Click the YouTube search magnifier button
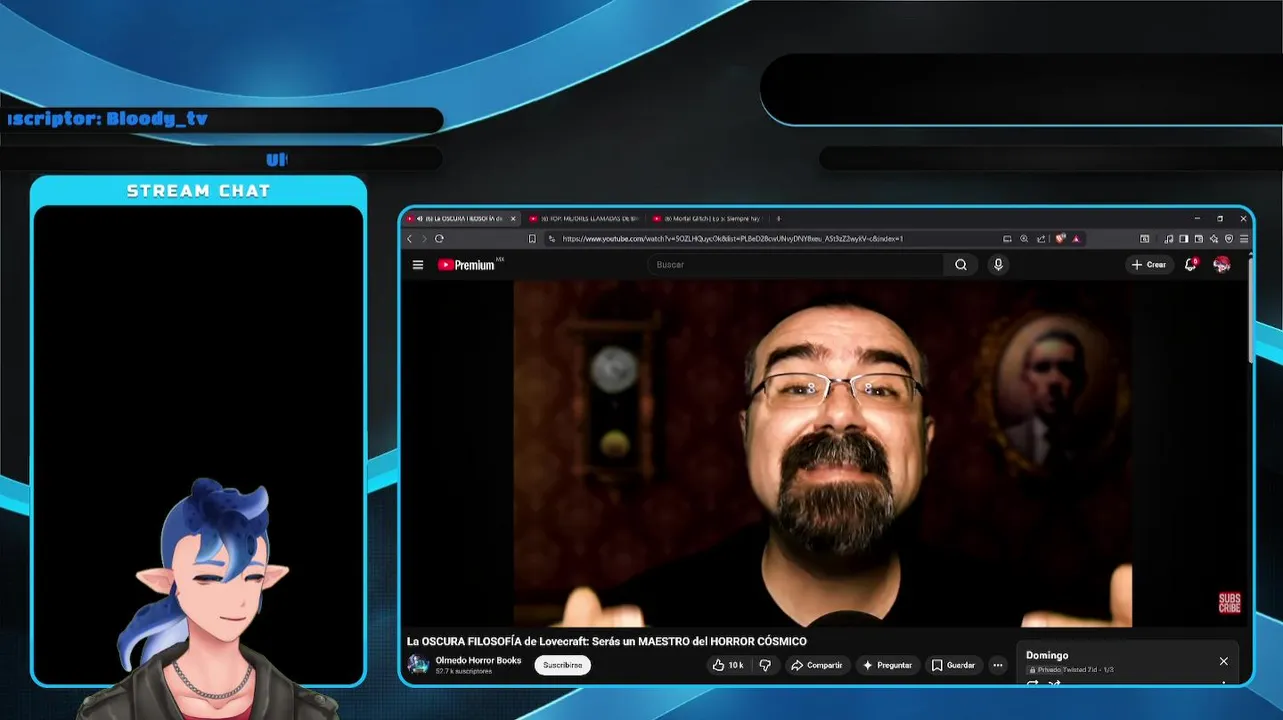The width and height of the screenshot is (1283, 720). point(961,265)
